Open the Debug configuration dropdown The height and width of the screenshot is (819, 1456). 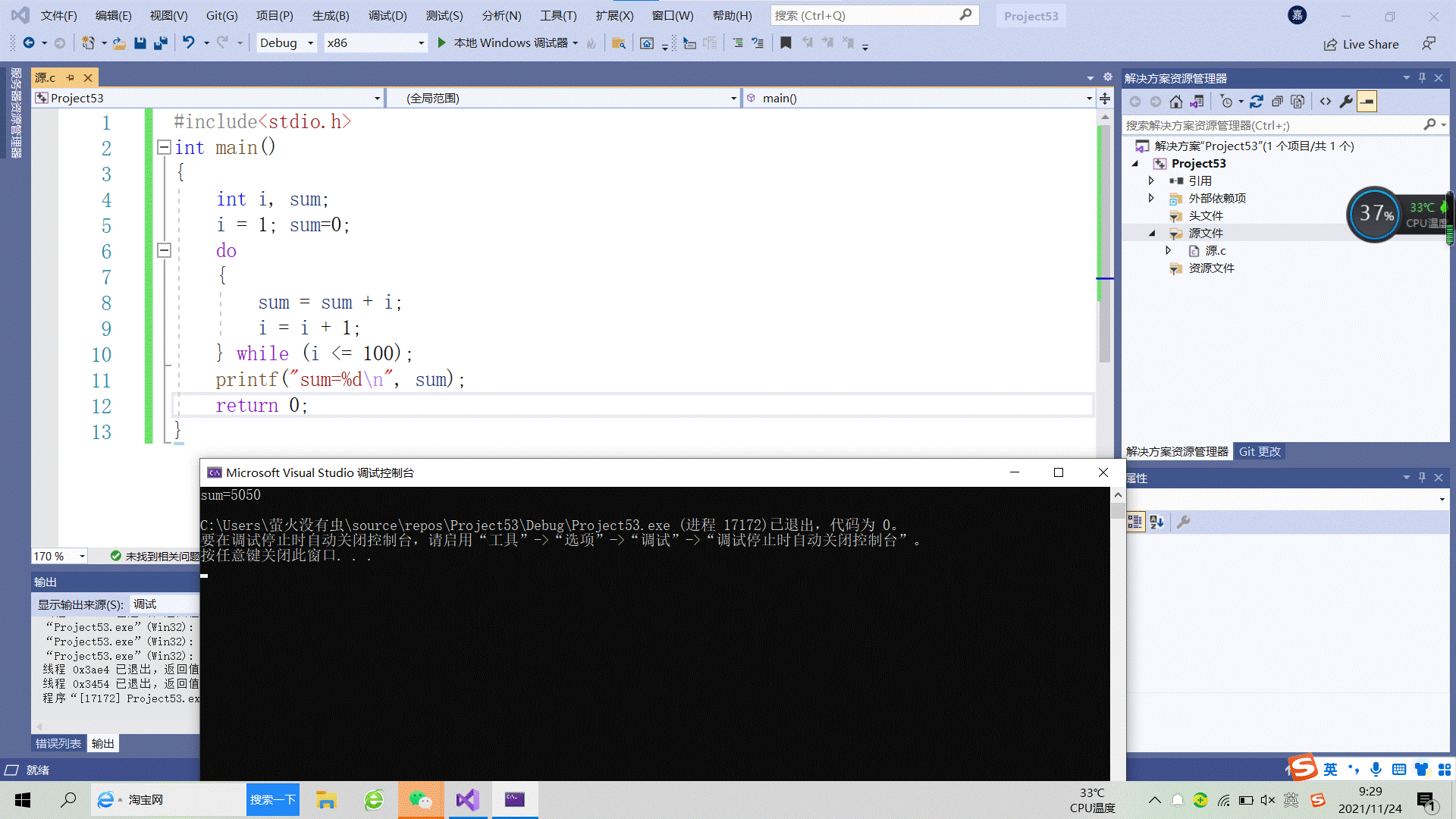point(310,43)
